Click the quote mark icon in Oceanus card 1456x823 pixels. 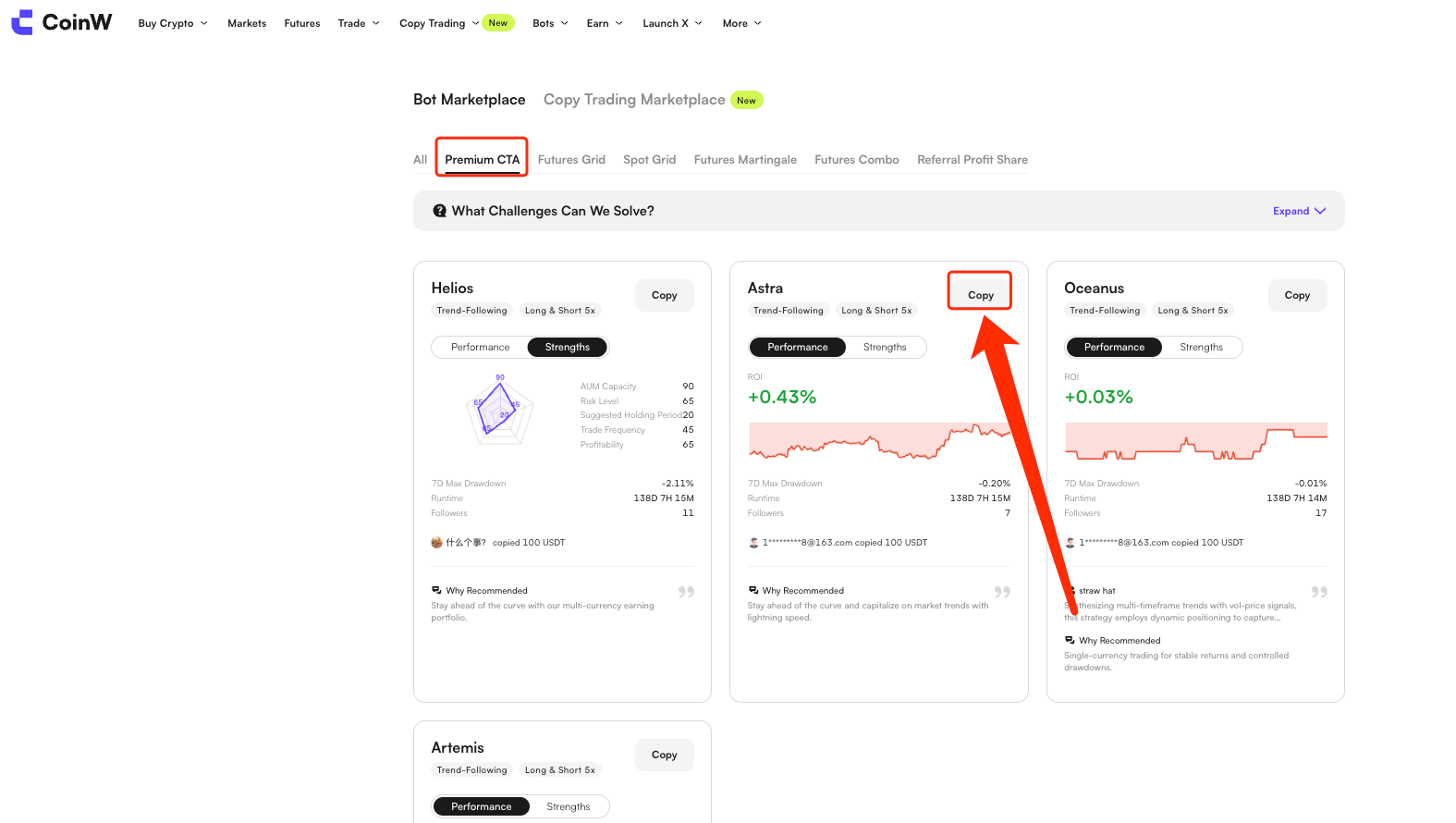click(x=1319, y=592)
